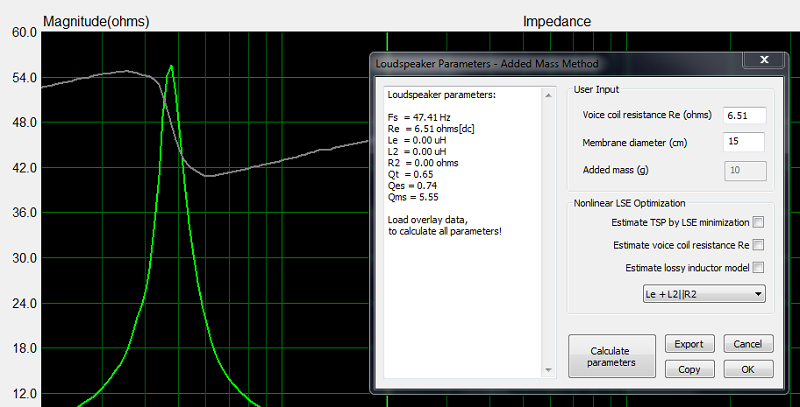Screen dimensions: 800x407
Task: Select the Added mass field
Action: 745,170
